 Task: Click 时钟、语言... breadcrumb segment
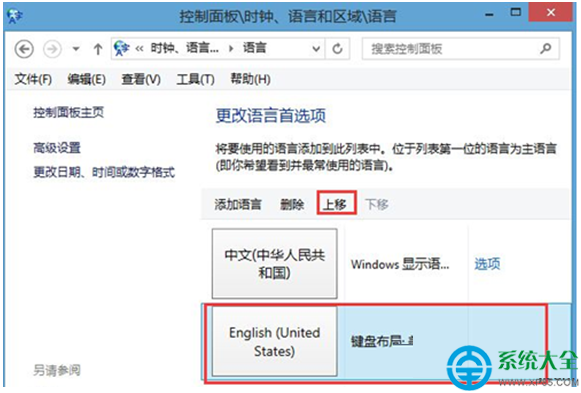184,48
